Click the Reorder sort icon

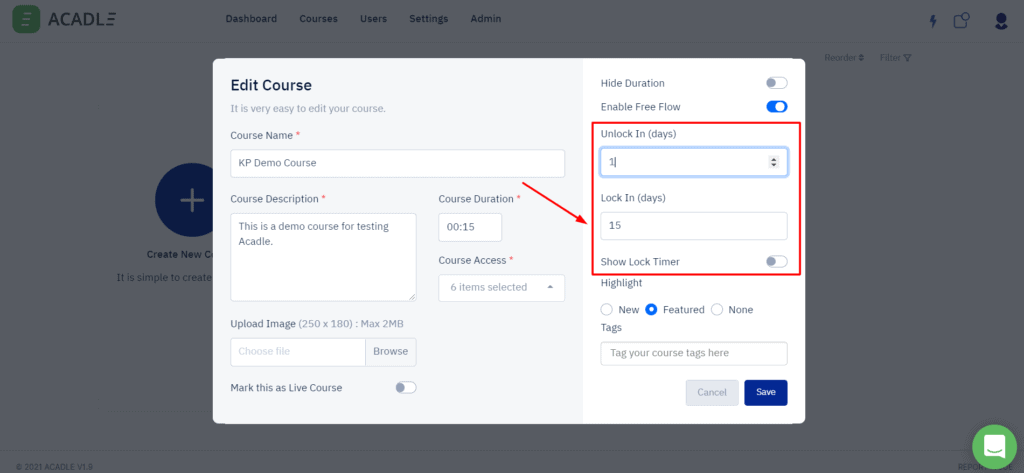coord(861,58)
